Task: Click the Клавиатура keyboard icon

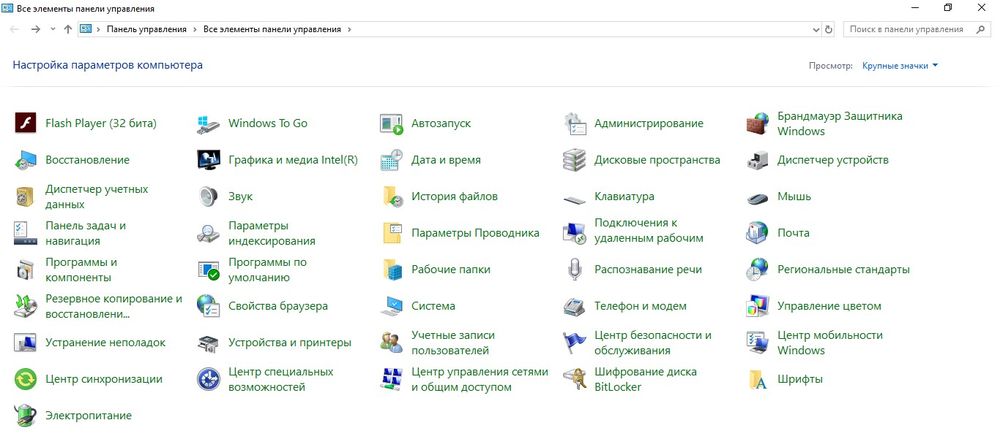Action: click(x=574, y=197)
